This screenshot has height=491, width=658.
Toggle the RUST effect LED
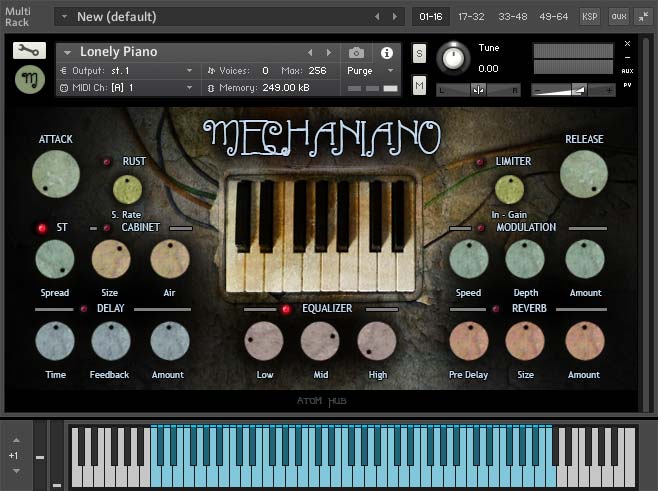pyautogui.click(x=107, y=162)
